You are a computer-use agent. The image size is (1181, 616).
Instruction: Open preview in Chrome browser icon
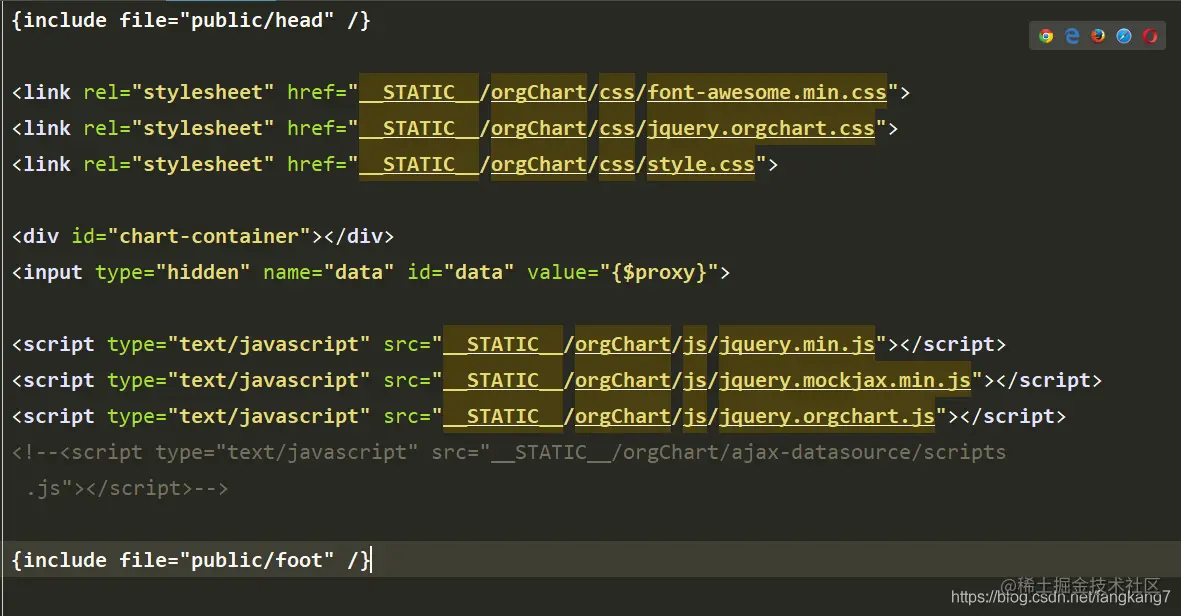[x=1045, y=36]
